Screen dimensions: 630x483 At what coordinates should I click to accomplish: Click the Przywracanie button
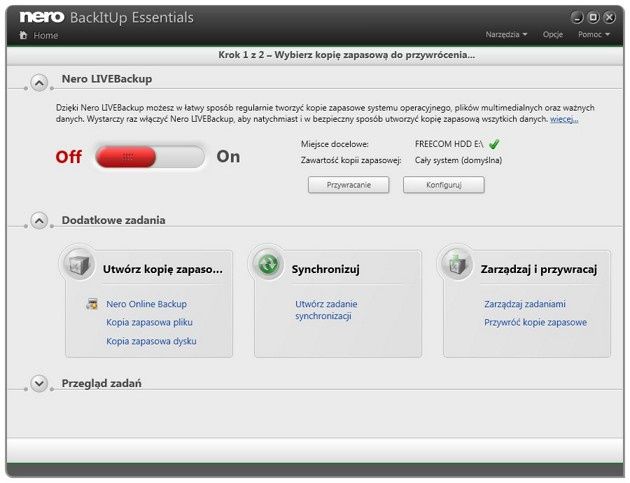(x=348, y=185)
